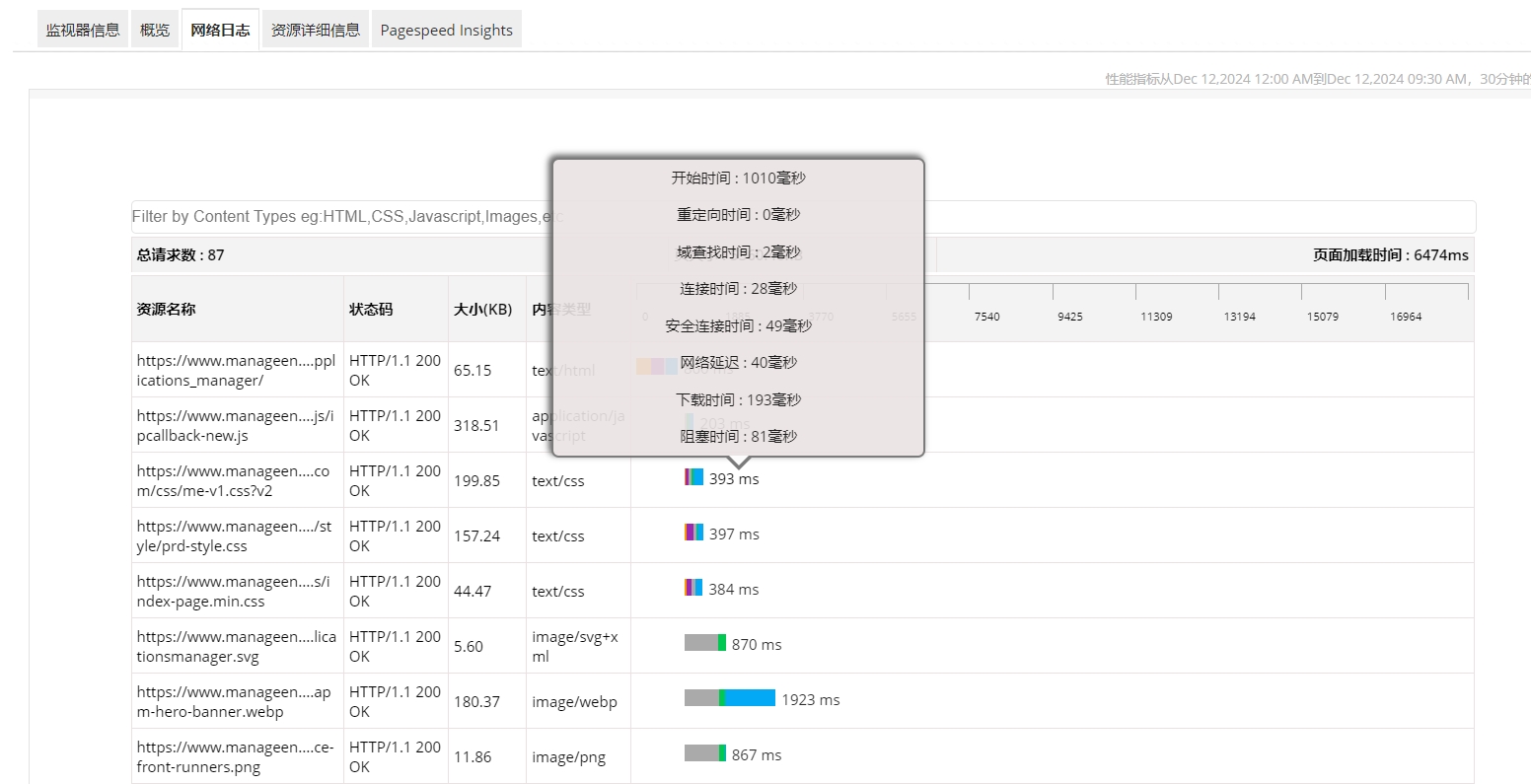Click the size value 199.85
Screen dimensions: 1531x784
(x=476, y=480)
